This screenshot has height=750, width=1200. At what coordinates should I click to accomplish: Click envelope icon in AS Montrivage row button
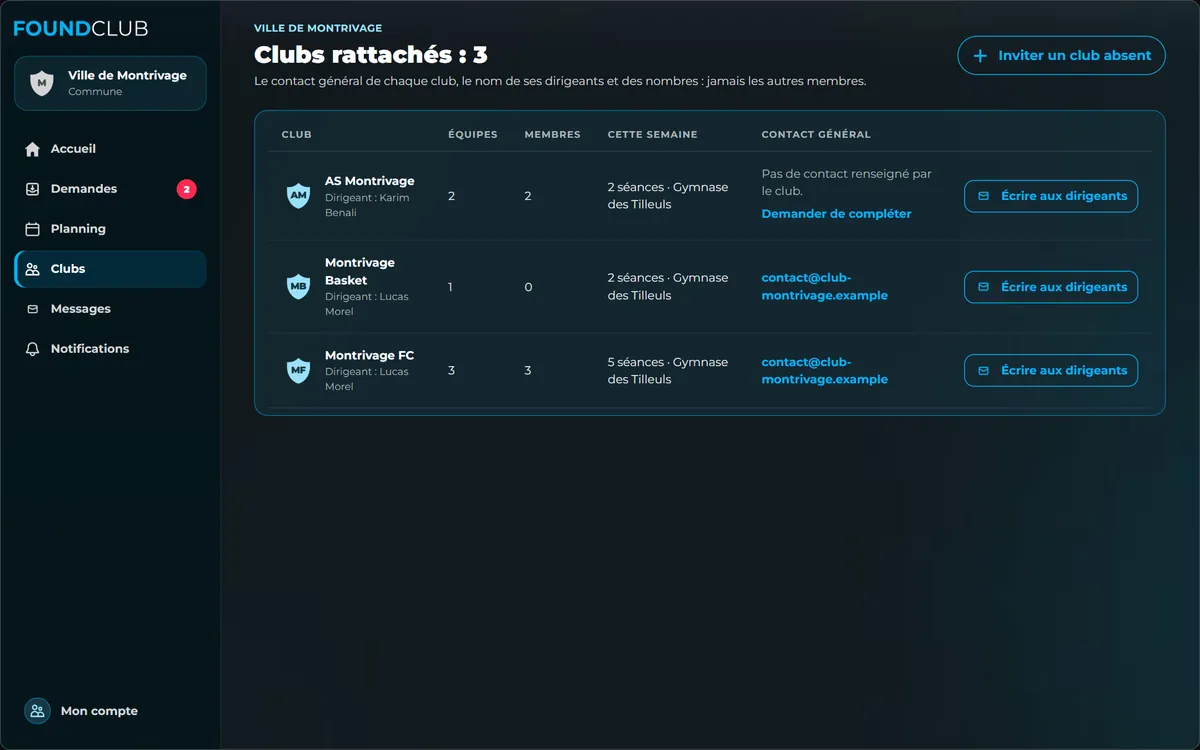point(983,196)
